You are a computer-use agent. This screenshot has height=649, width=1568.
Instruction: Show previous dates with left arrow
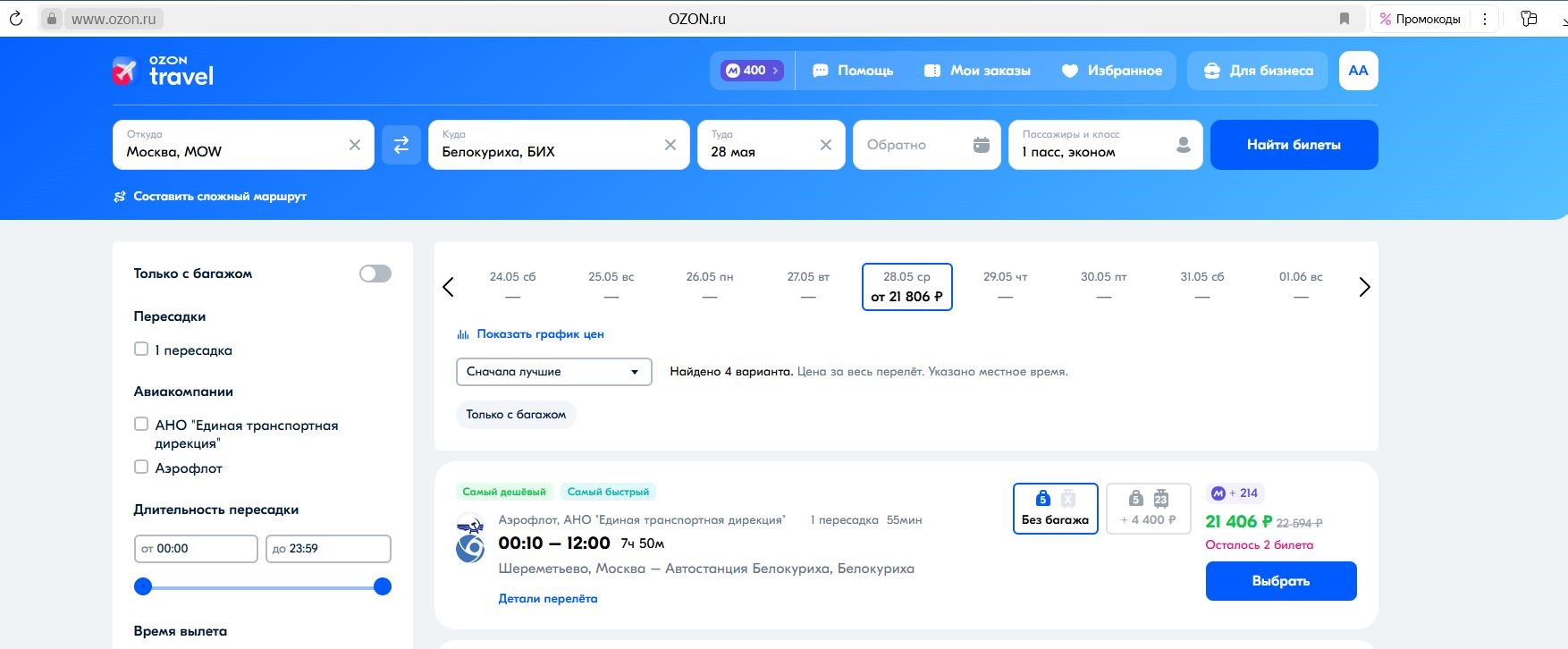point(449,287)
